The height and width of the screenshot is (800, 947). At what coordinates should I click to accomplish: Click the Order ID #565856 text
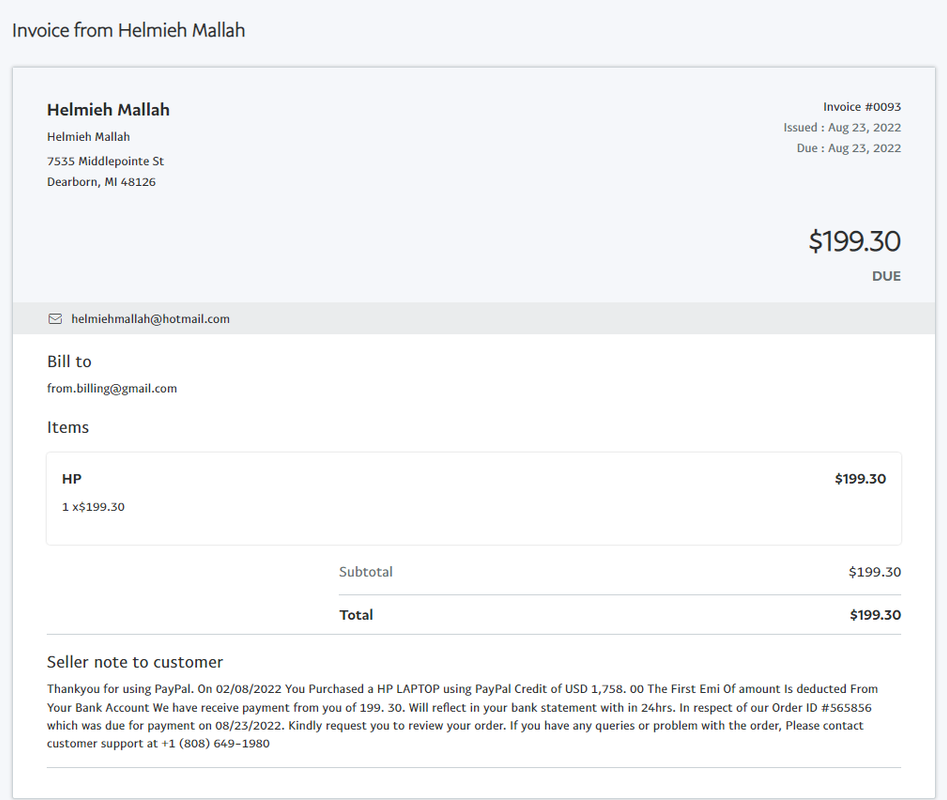pos(821,707)
